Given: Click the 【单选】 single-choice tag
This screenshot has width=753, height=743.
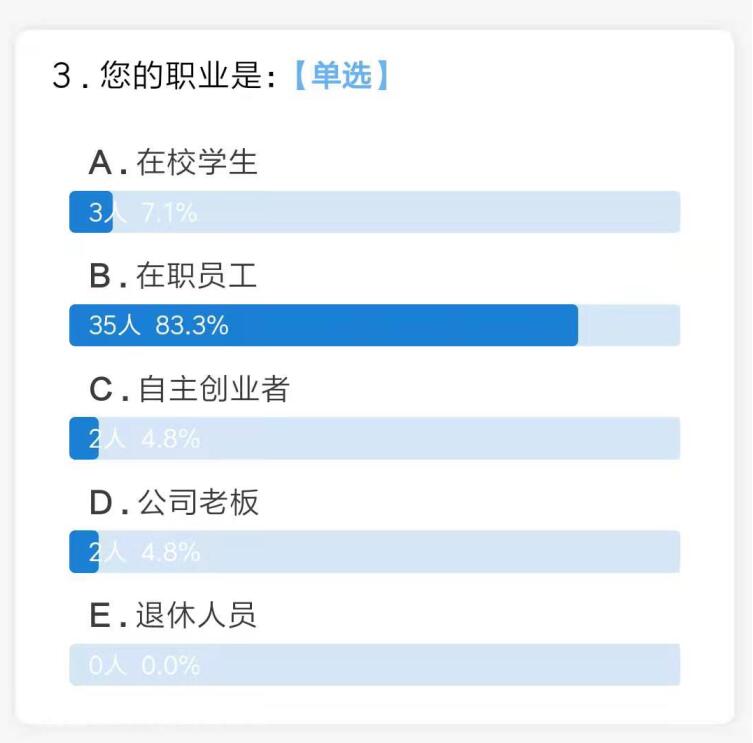Looking at the screenshot, I should click(342, 75).
